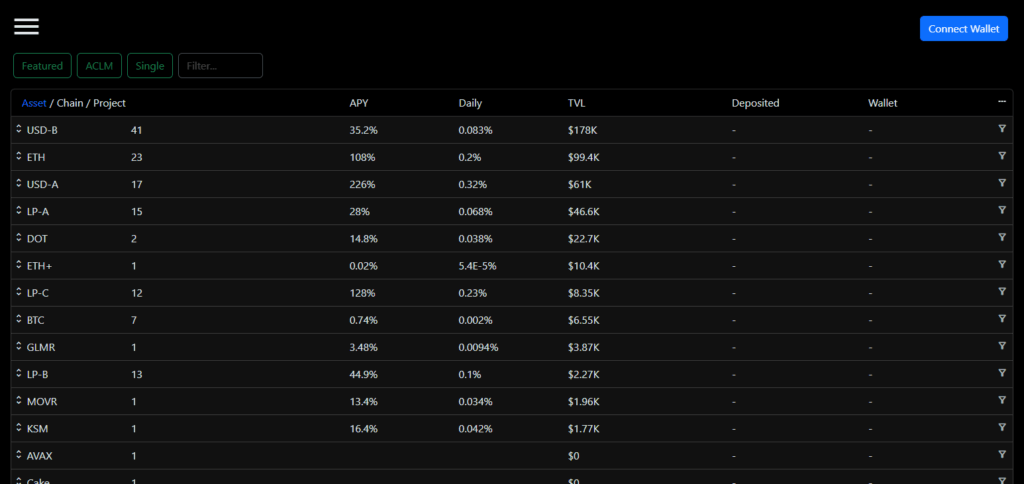This screenshot has height=484, width=1024.
Task: Click the Connect Wallet button
Action: (964, 29)
